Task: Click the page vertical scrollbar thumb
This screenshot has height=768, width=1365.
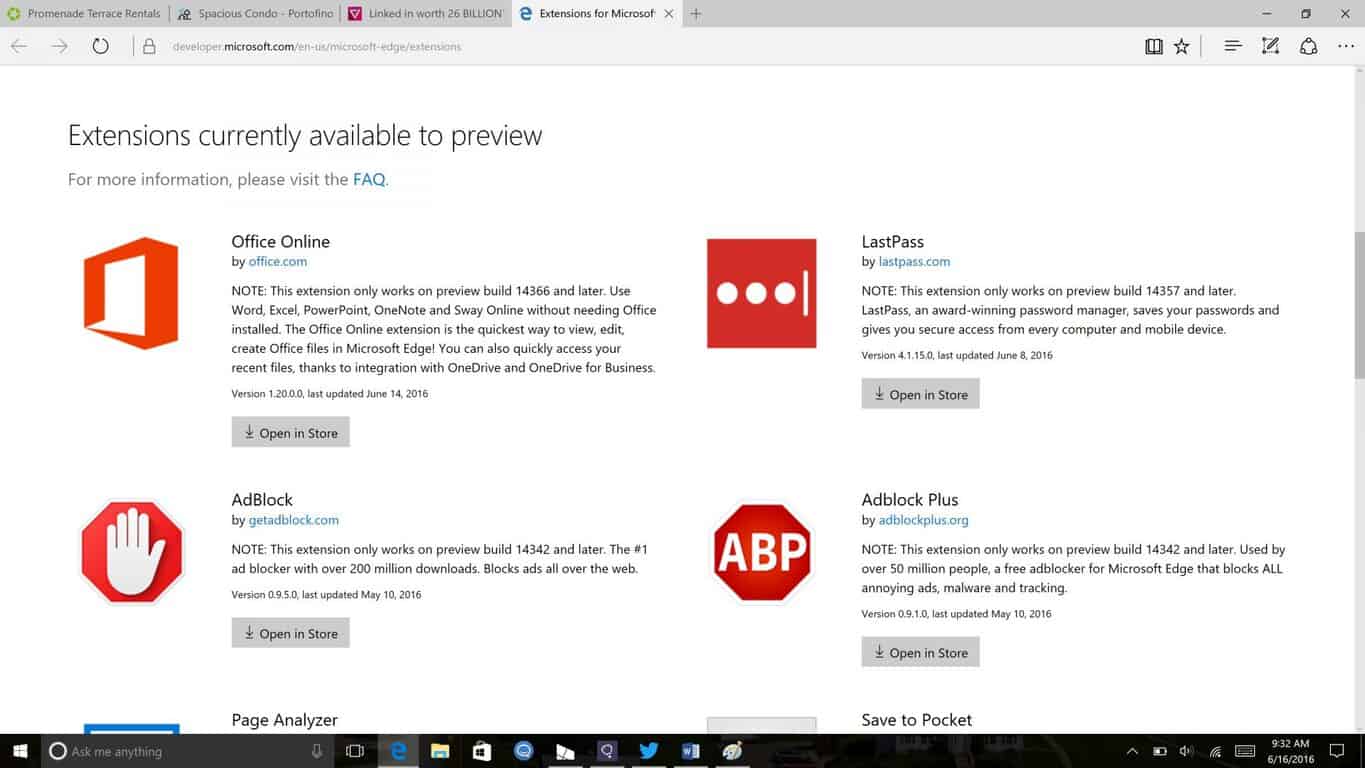Action: pyautogui.click(x=1359, y=305)
